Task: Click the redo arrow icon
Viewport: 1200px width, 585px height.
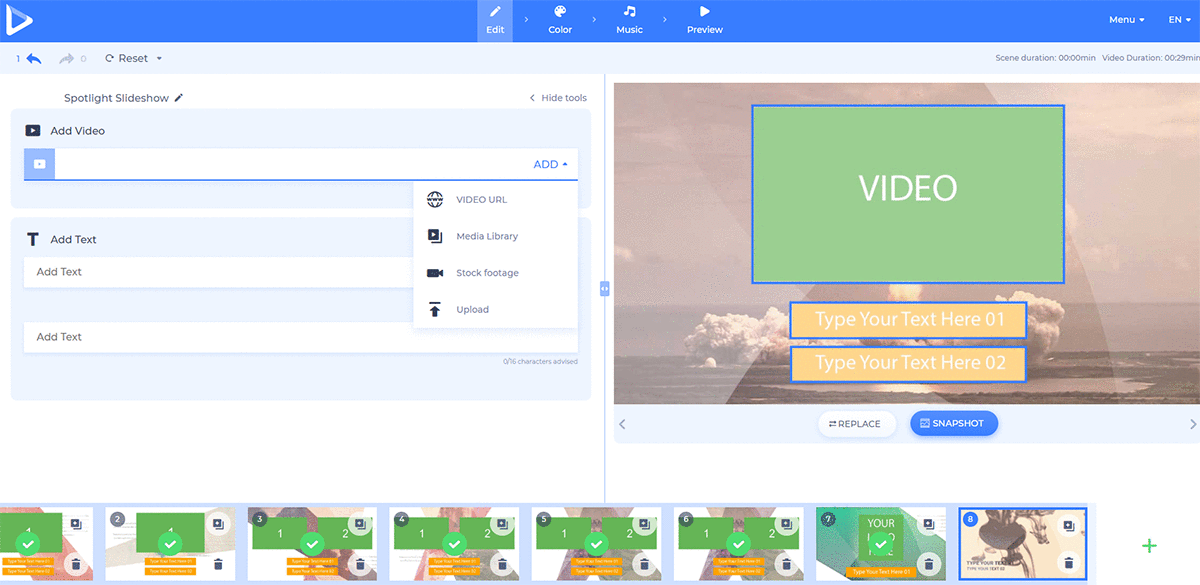Action: pos(66,59)
